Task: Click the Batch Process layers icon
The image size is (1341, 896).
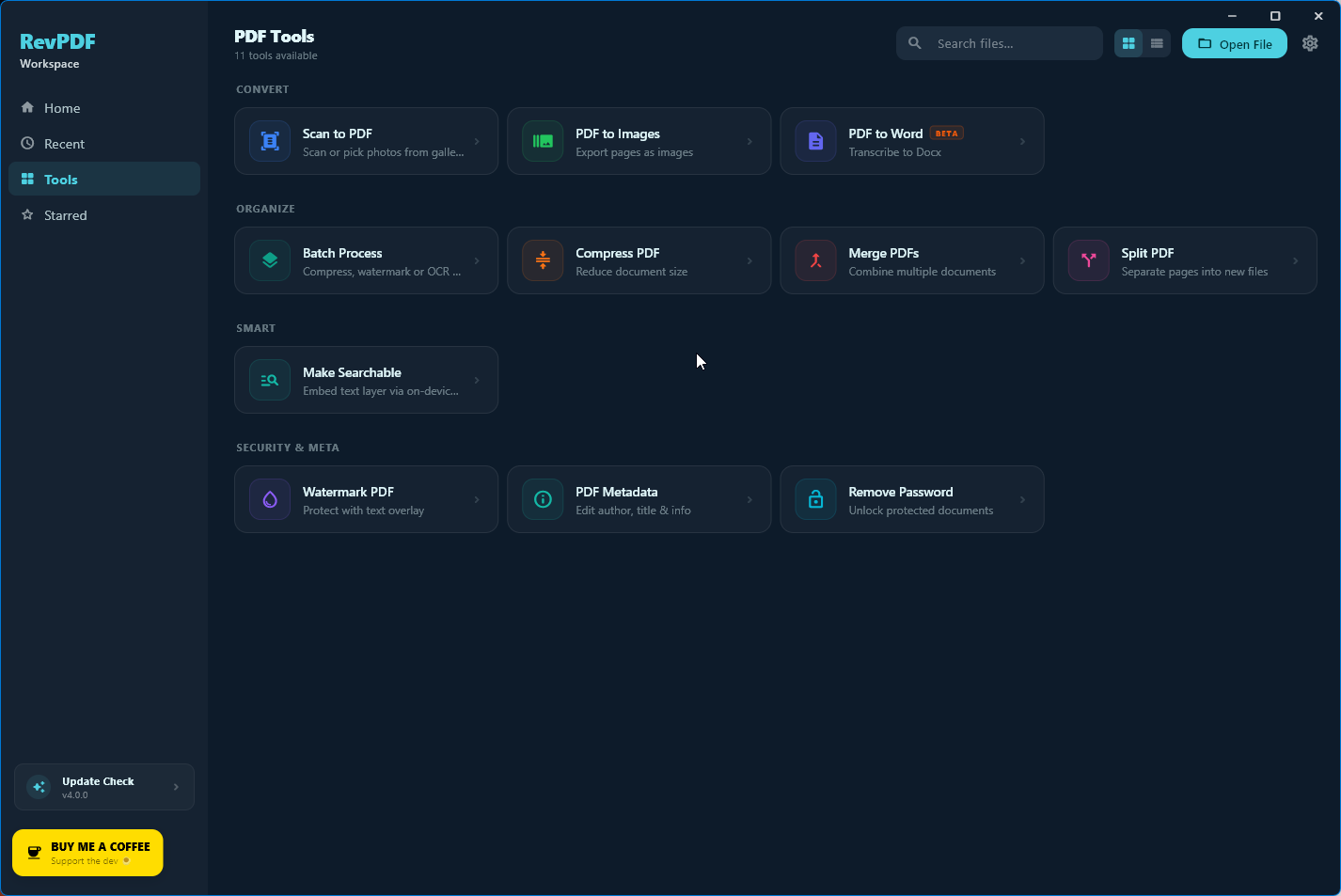Action: [x=270, y=260]
